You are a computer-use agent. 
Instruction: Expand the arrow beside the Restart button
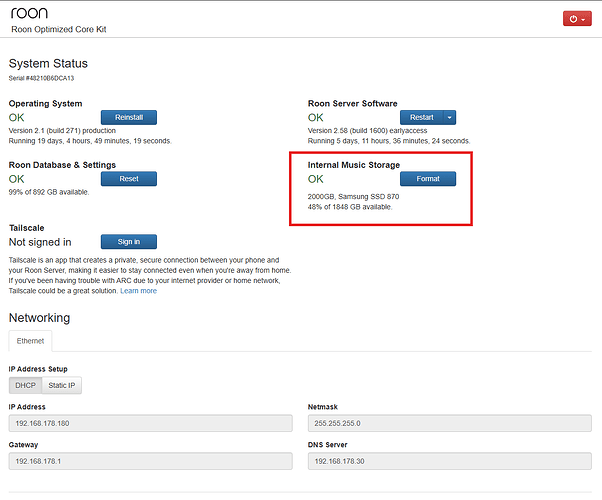click(449, 117)
